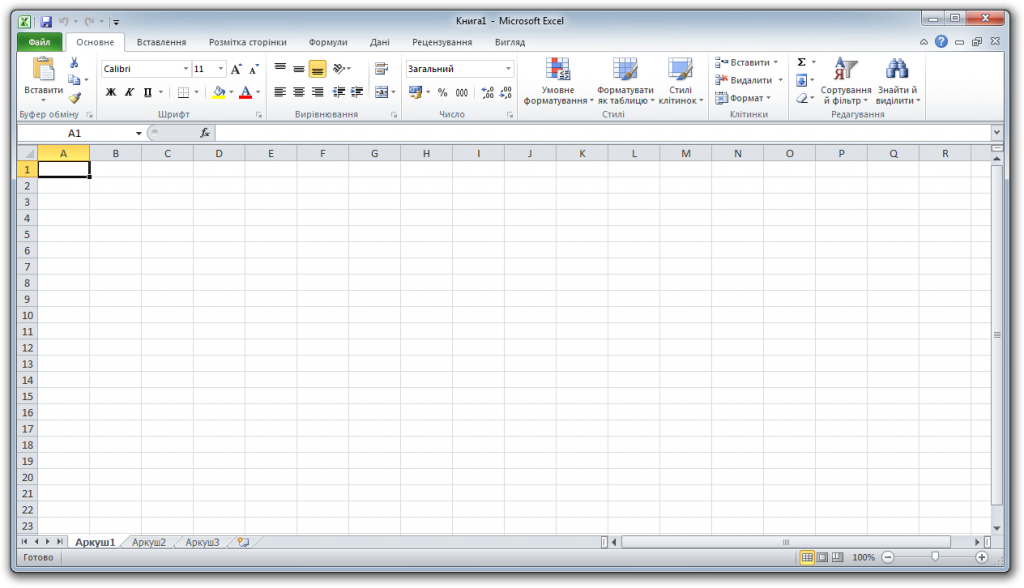Image resolution: width=1024 pixels, height=588 pixels.
Task: Open the text orientation tool
Action: (339, 69)
